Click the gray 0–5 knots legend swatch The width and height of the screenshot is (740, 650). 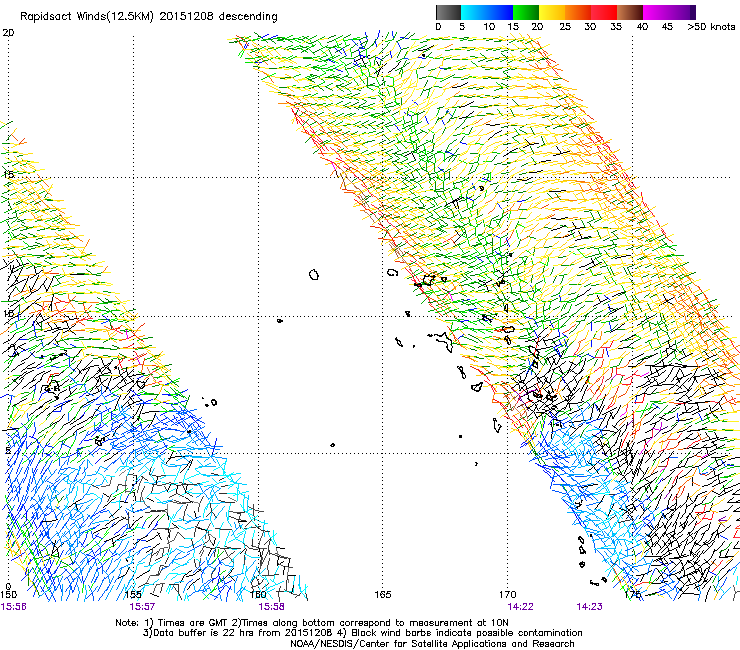point(448,12)
